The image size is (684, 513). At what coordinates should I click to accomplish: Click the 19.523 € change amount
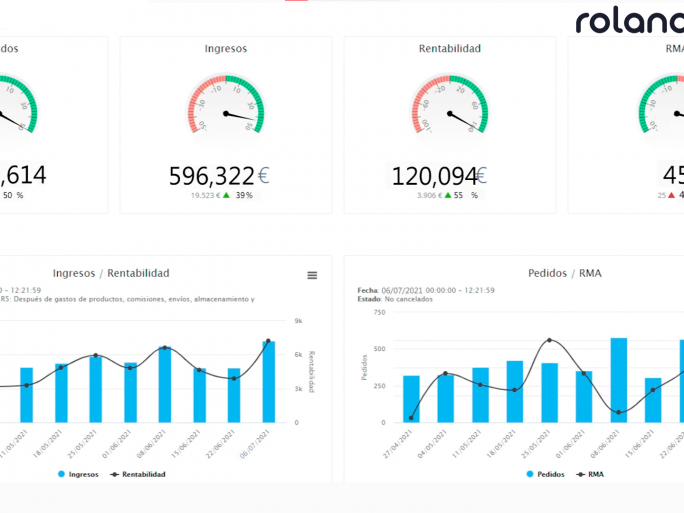(205, 195)
